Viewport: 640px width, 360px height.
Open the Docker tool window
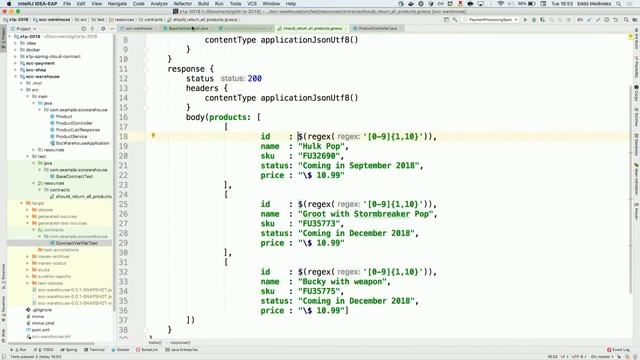click(121, 350)
